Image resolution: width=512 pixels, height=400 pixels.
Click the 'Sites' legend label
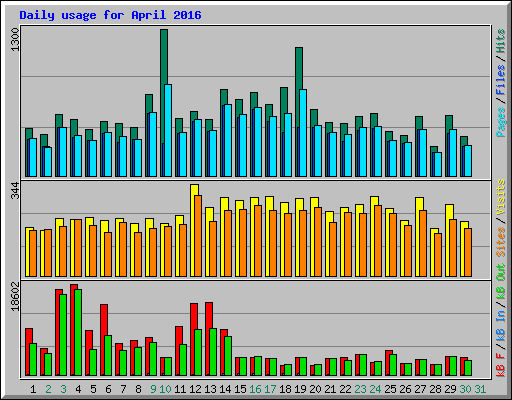[501, 242]
